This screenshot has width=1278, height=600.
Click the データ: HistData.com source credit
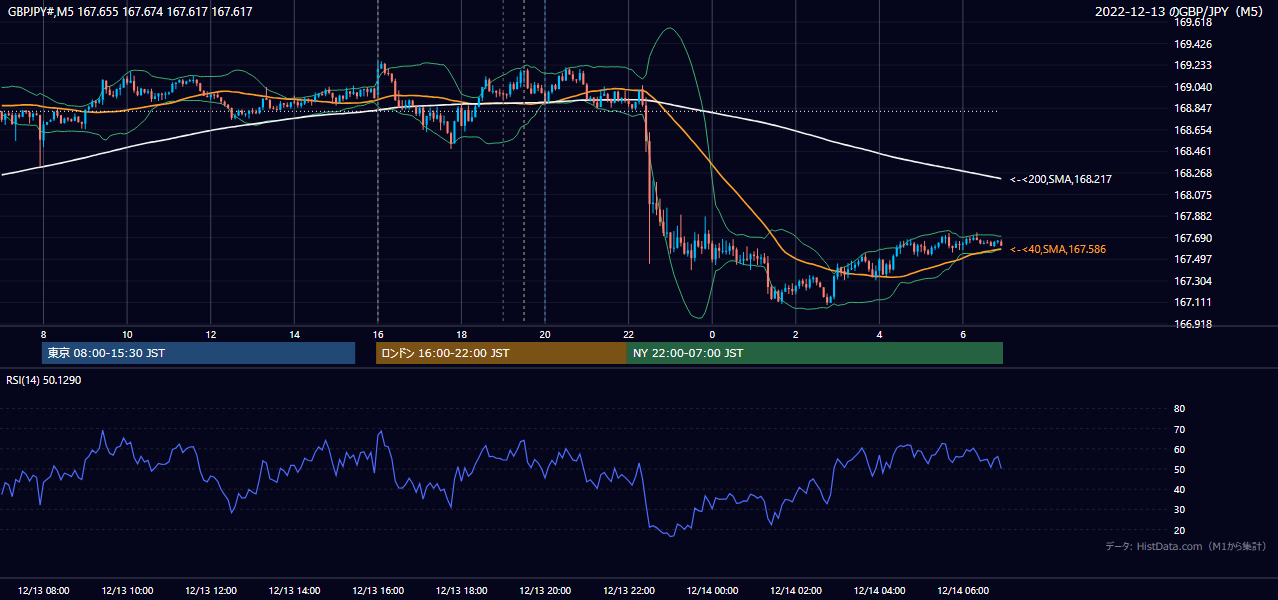[x=1186, y=546]
